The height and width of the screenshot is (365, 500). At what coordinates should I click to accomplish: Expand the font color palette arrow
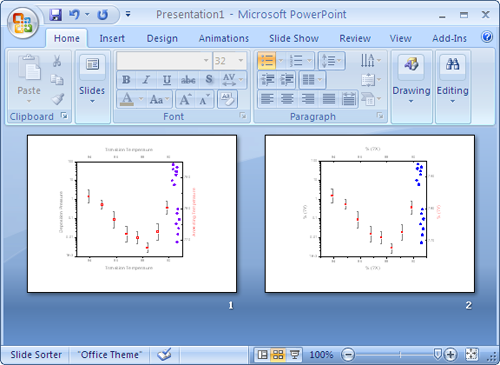tap(141, 99)
